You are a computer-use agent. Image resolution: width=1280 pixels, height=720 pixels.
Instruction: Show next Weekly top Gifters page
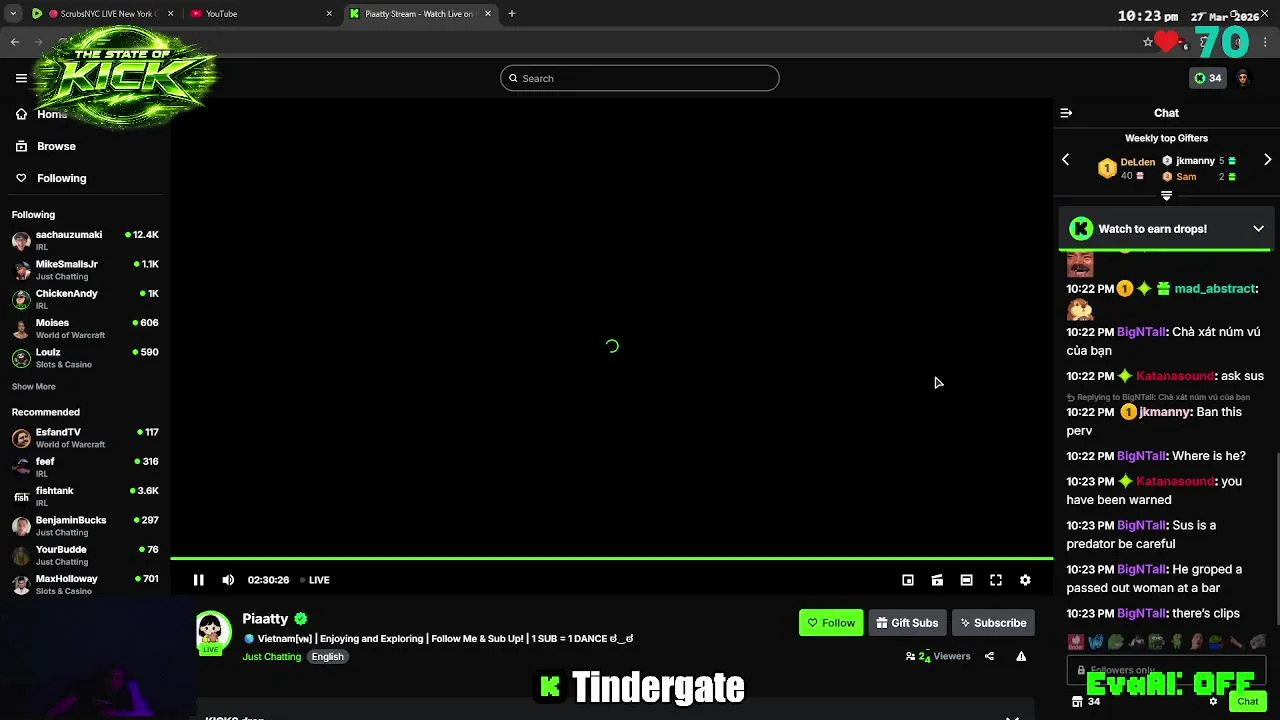click(x=1267, y=160)
